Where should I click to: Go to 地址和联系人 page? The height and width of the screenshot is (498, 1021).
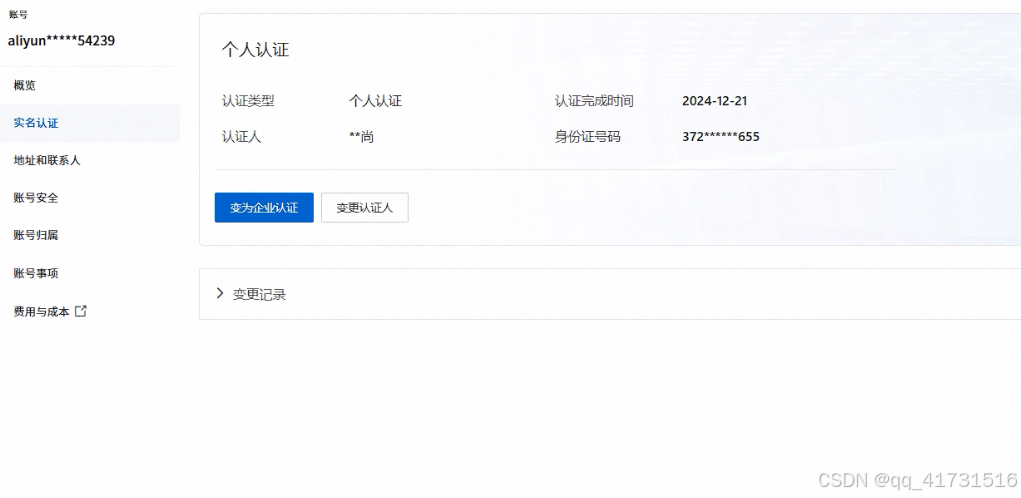[47, 160]
